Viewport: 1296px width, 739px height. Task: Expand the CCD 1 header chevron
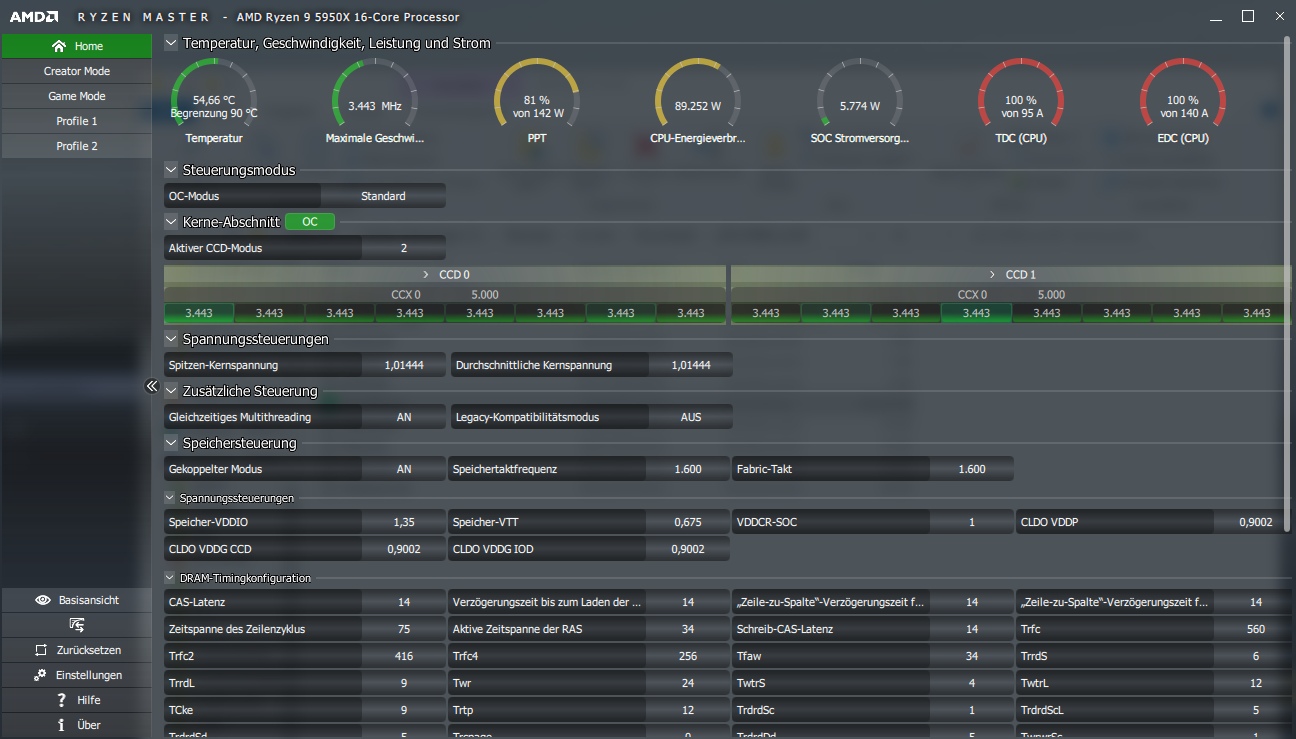click(x=992, y=274)
